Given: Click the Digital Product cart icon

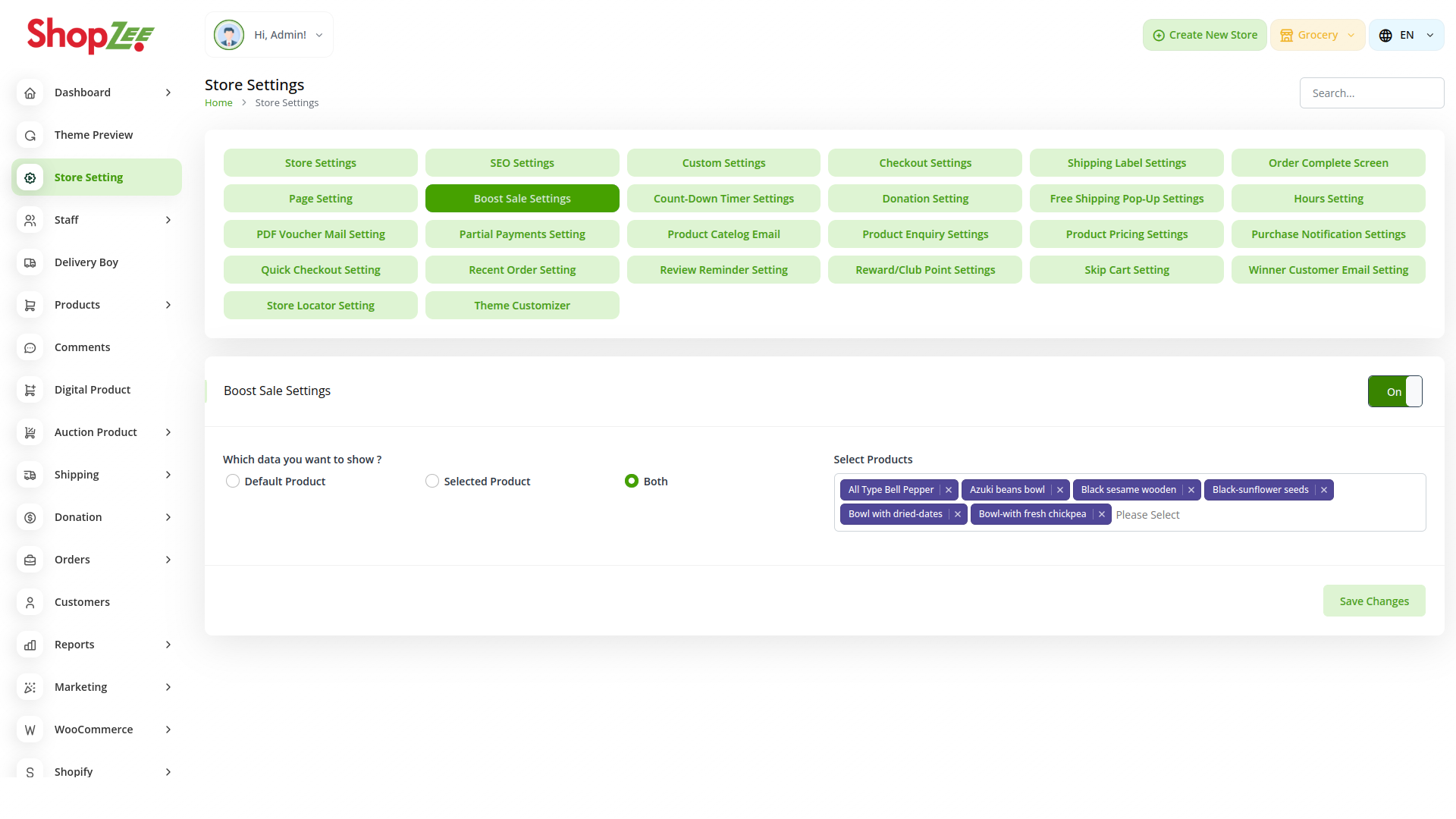Looking at the screenshot, I should coord(30,390).
